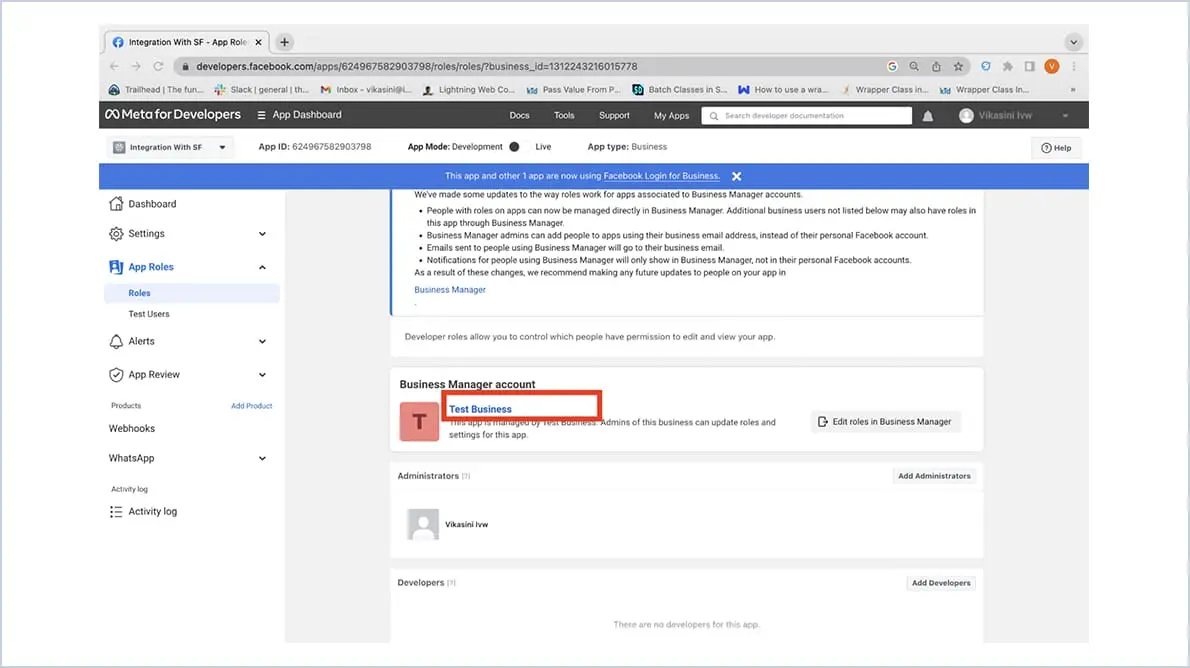This screenshot has height=668, width=1190.
Task: Click the browser forward arrow
Action: pyautogui.click(x=136, y=67)
